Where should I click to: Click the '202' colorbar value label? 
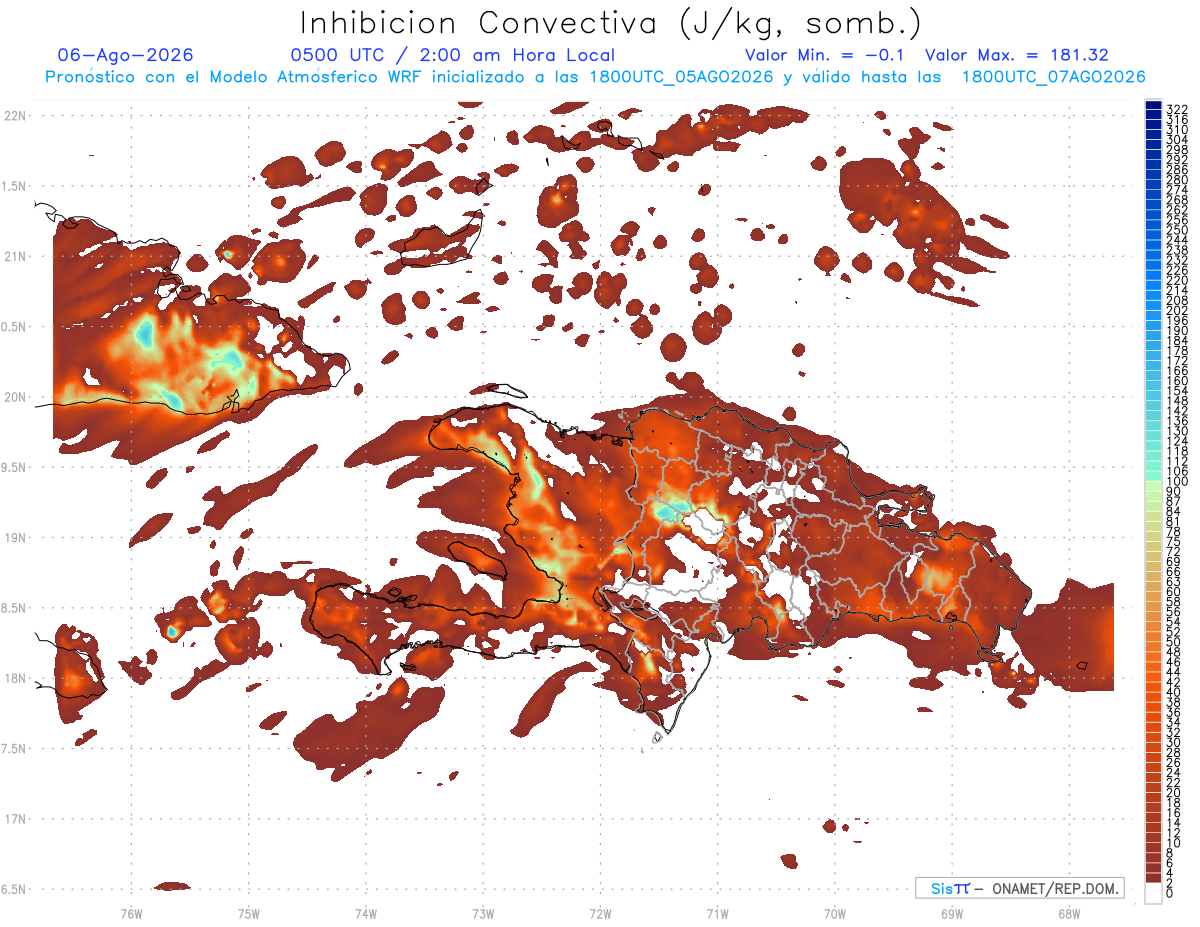click(1176, 310)
